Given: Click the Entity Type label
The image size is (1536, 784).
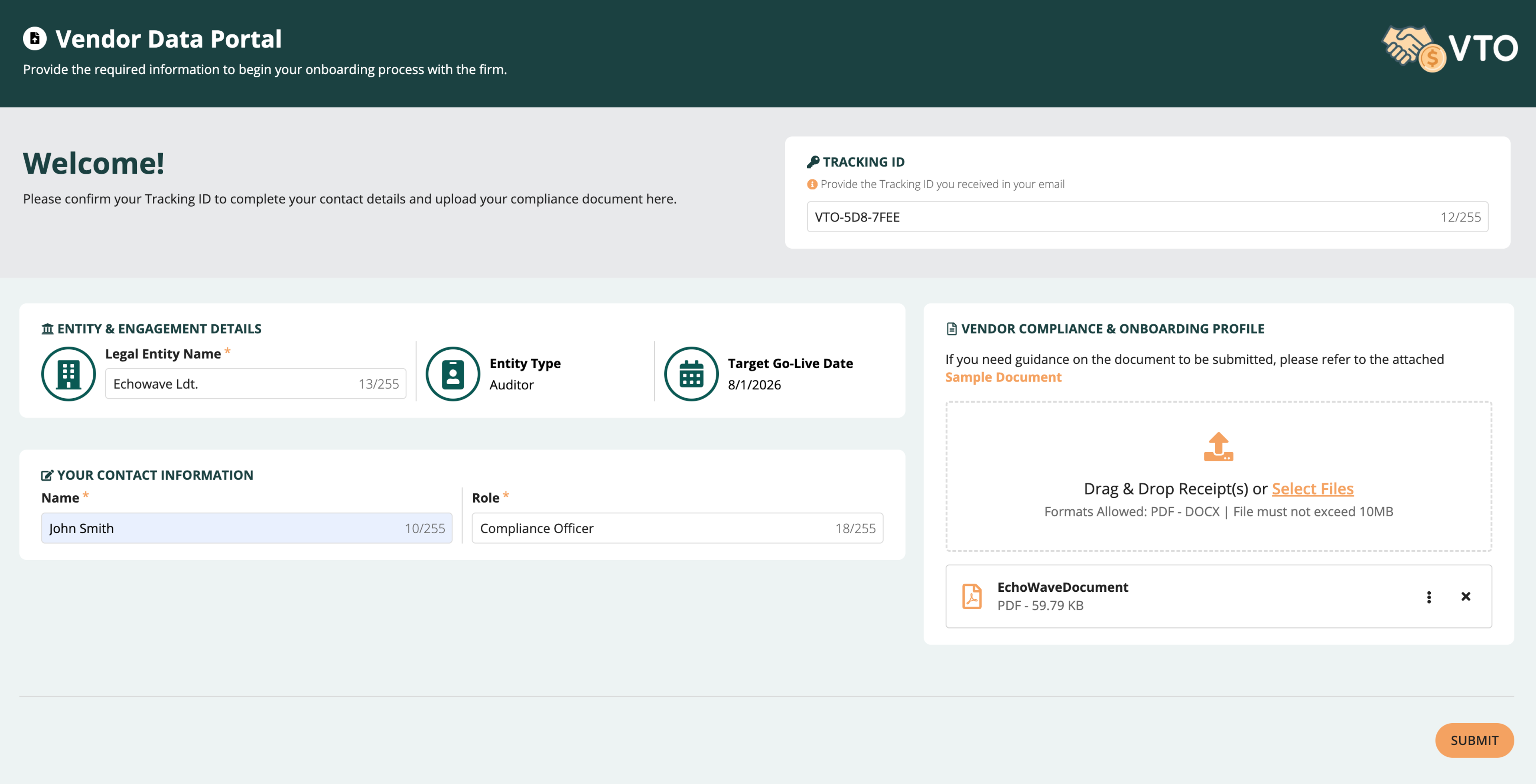Looking at the screenshot, I should [x=525, y=363].
